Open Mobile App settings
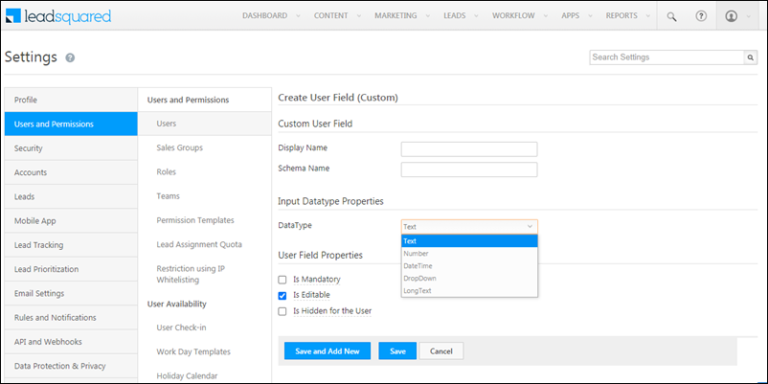The height and width of the screenshot is (384, 768). (71, 221)
